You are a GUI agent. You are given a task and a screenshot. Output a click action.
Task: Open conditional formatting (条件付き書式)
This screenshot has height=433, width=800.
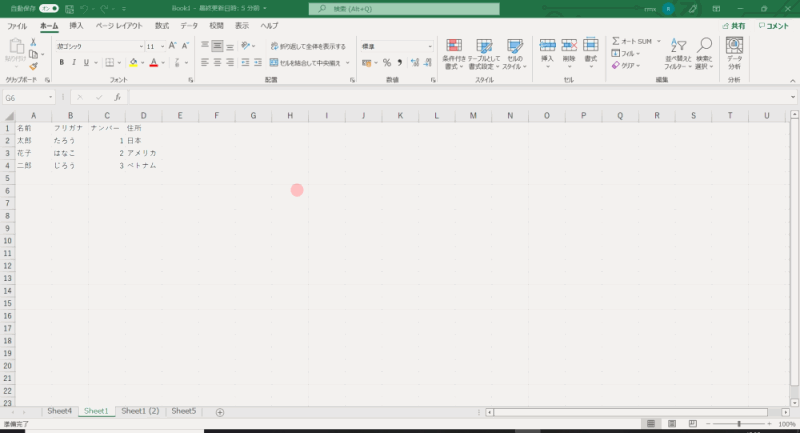coord(454,53)
